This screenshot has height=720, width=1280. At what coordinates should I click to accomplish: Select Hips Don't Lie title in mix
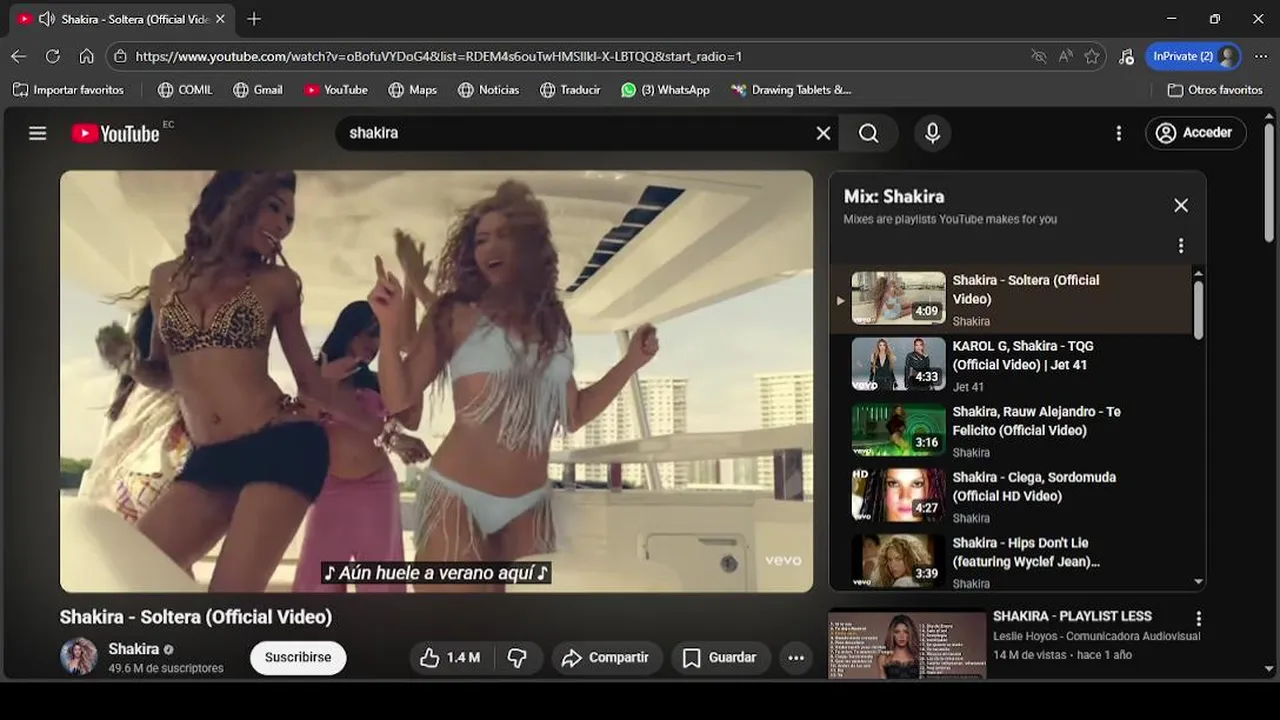pyautogui.click(x=1026, y=552)
